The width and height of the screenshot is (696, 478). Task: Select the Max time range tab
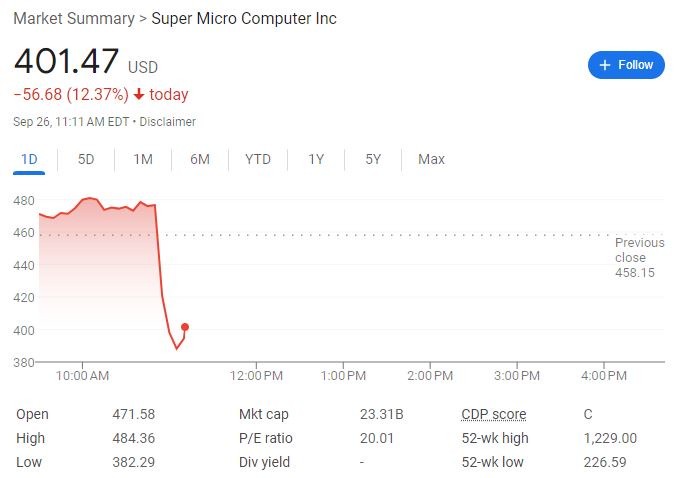point(431,159)
